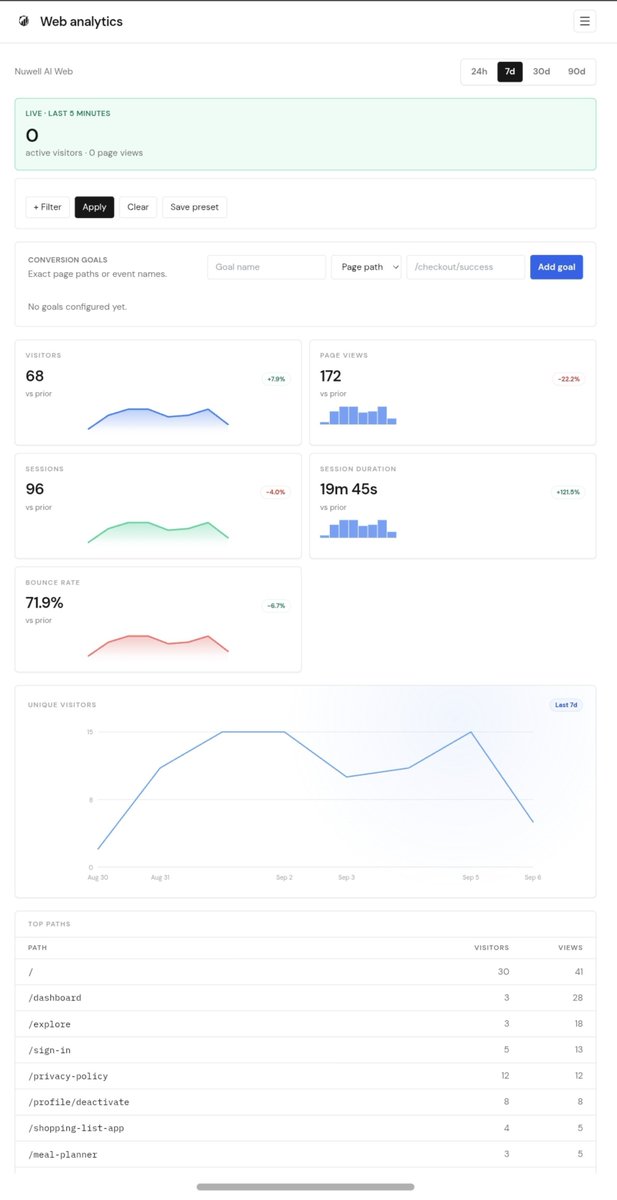The image size is (617, 1200).
Task: Select the 24h time range
Action: [x=479, y=72]
